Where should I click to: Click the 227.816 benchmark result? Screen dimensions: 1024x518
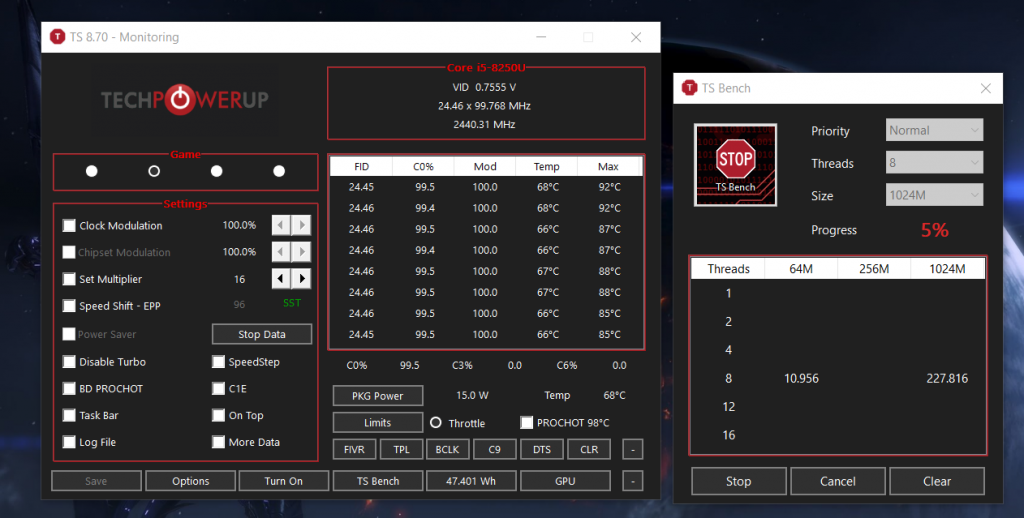pos(947,378)
